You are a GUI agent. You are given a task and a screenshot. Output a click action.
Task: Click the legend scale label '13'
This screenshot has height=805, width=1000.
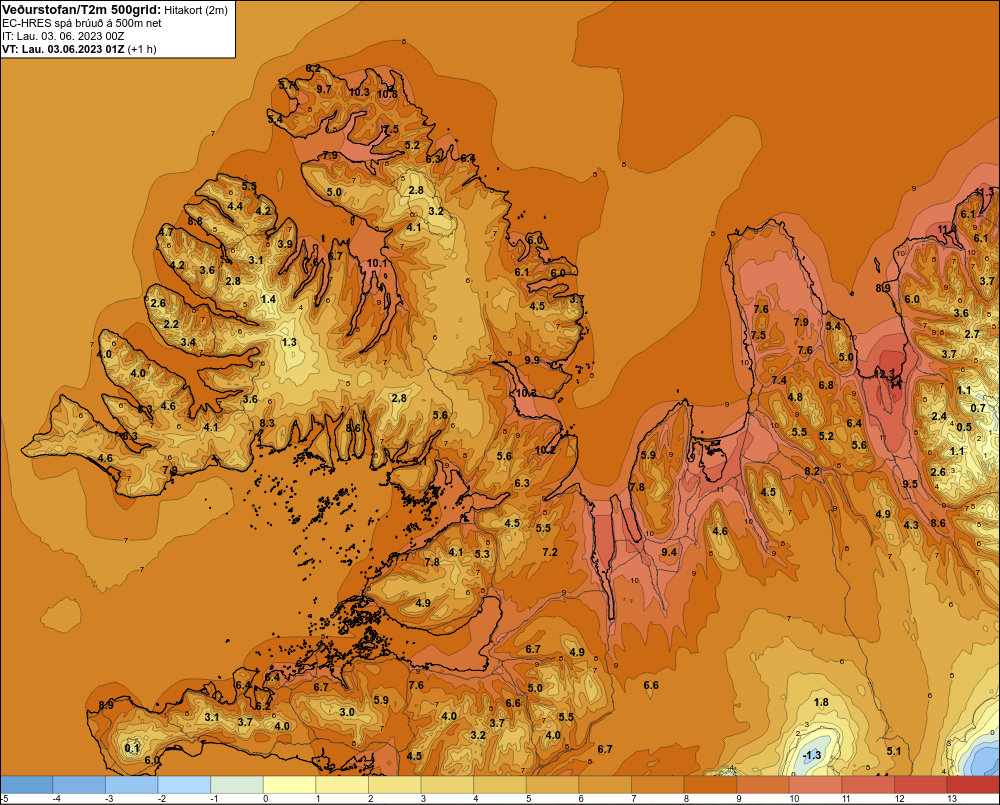[x=952, y=799]
